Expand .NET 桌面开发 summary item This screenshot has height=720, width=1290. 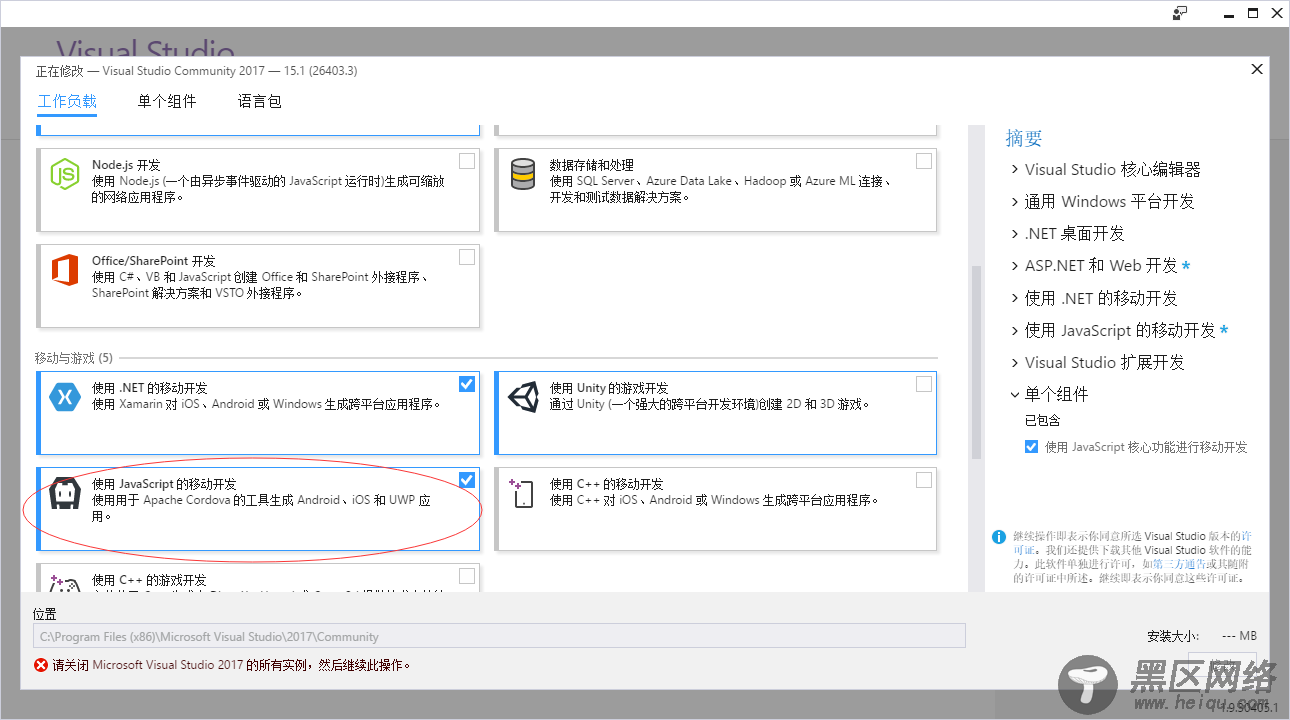click(x=1015, y=234)
